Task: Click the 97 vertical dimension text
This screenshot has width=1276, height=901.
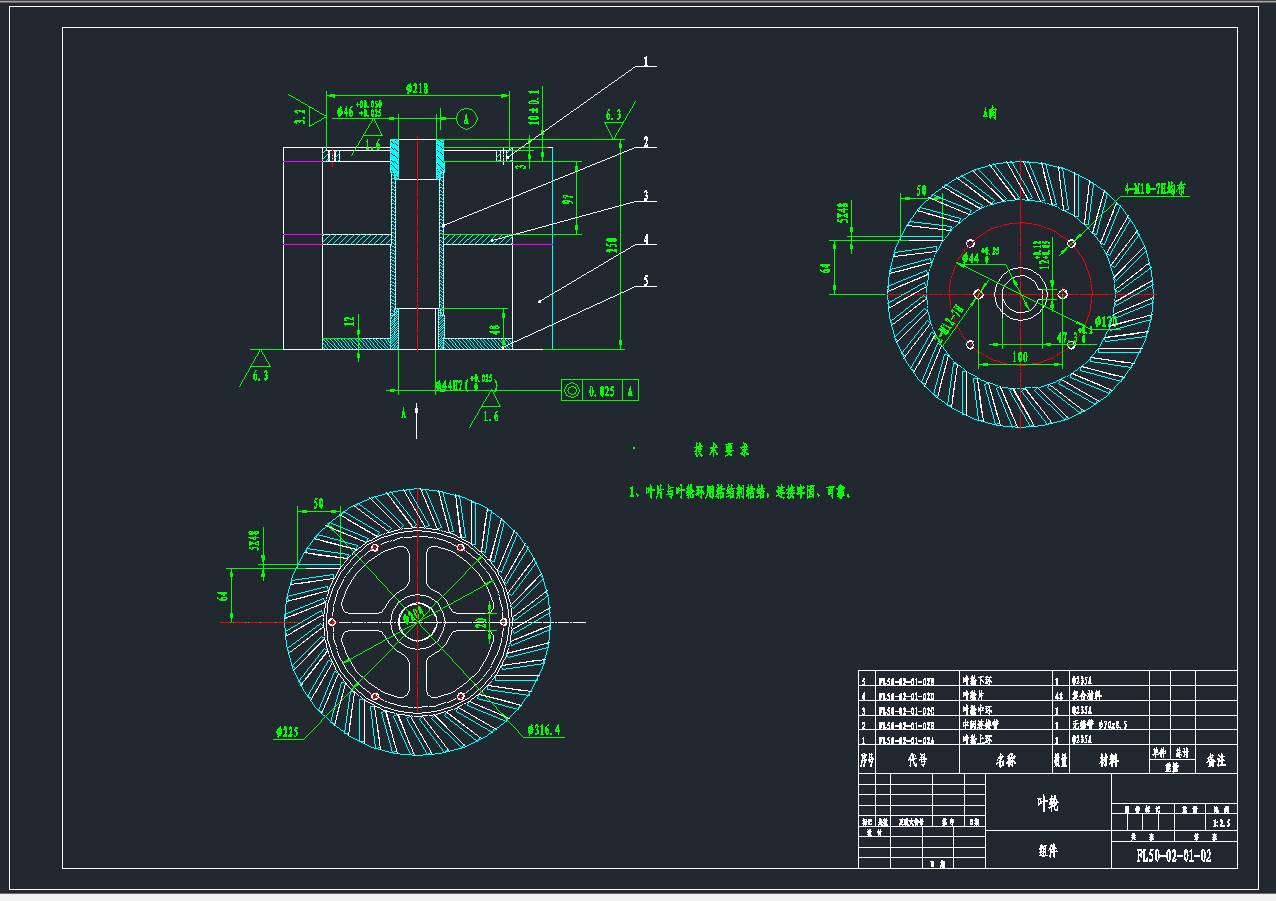Action: (x=567, y=199)
